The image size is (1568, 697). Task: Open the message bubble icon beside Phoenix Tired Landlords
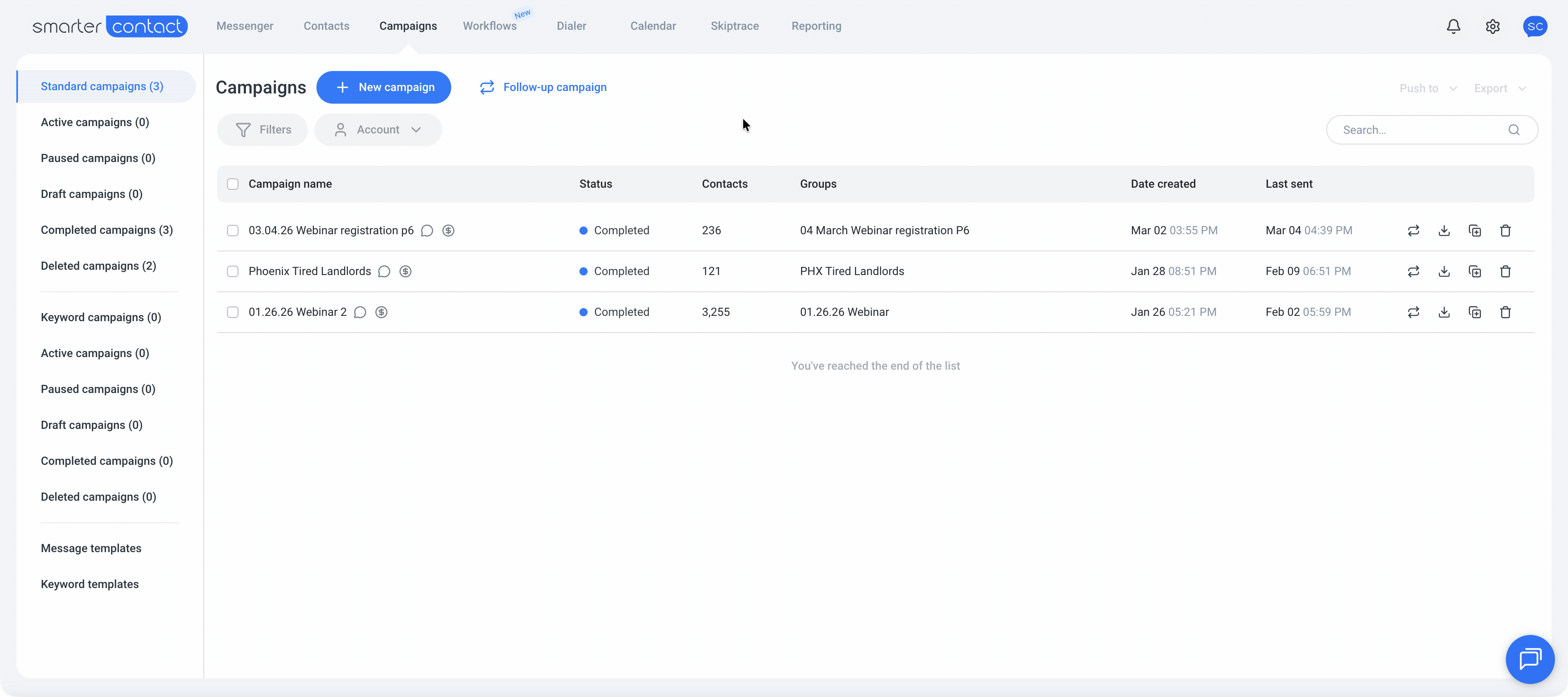(x=384, y=271)
